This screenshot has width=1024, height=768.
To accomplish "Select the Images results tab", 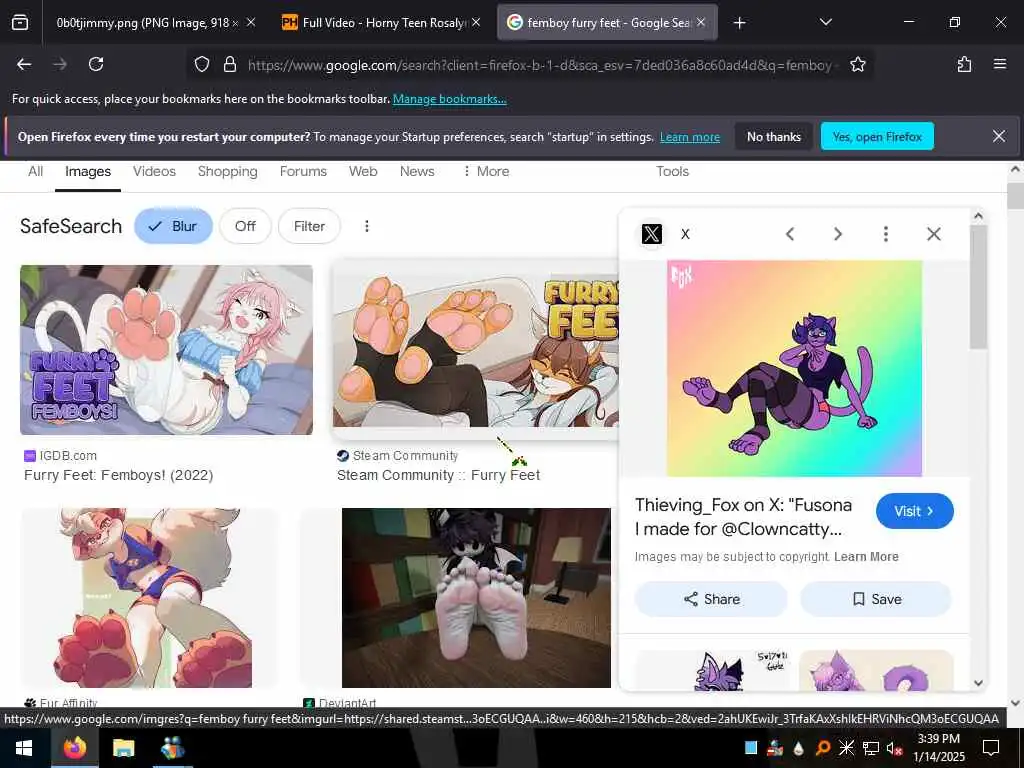I will click(88, 172).
